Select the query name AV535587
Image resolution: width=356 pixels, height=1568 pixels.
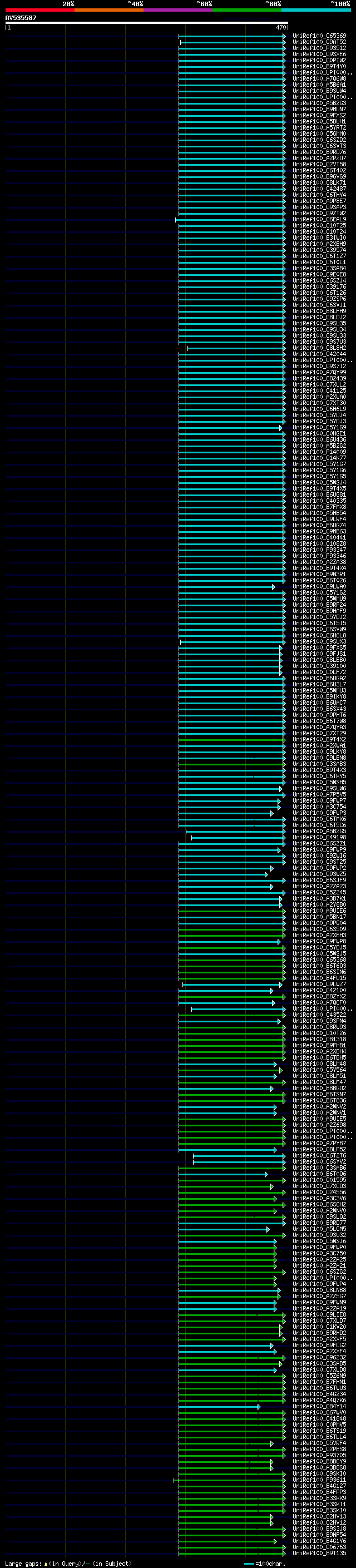[x=21, y=18]
